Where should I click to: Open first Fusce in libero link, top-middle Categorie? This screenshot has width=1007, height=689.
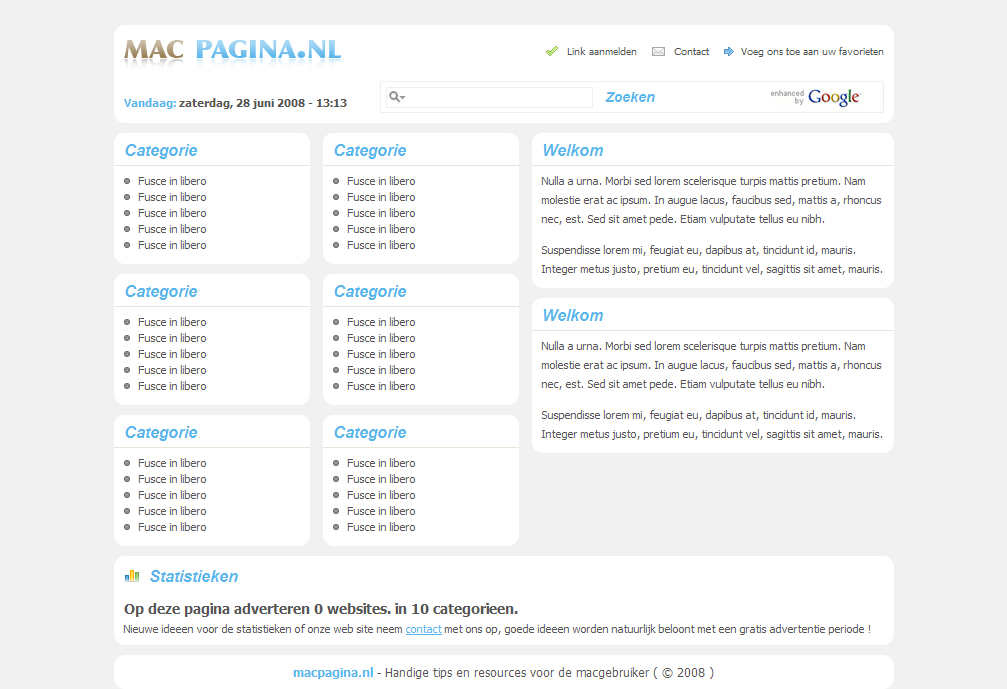pos(381,181)
